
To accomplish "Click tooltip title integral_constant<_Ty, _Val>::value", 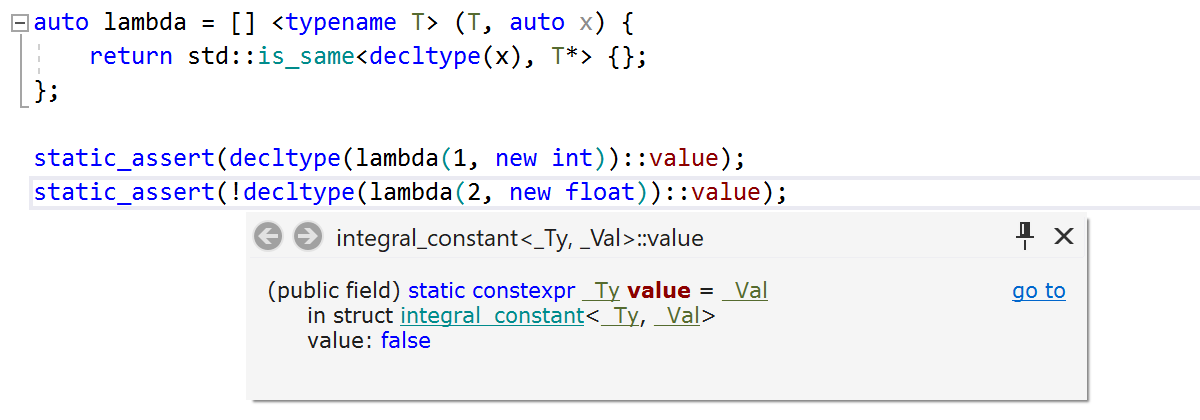I will (x=520, y=237).
